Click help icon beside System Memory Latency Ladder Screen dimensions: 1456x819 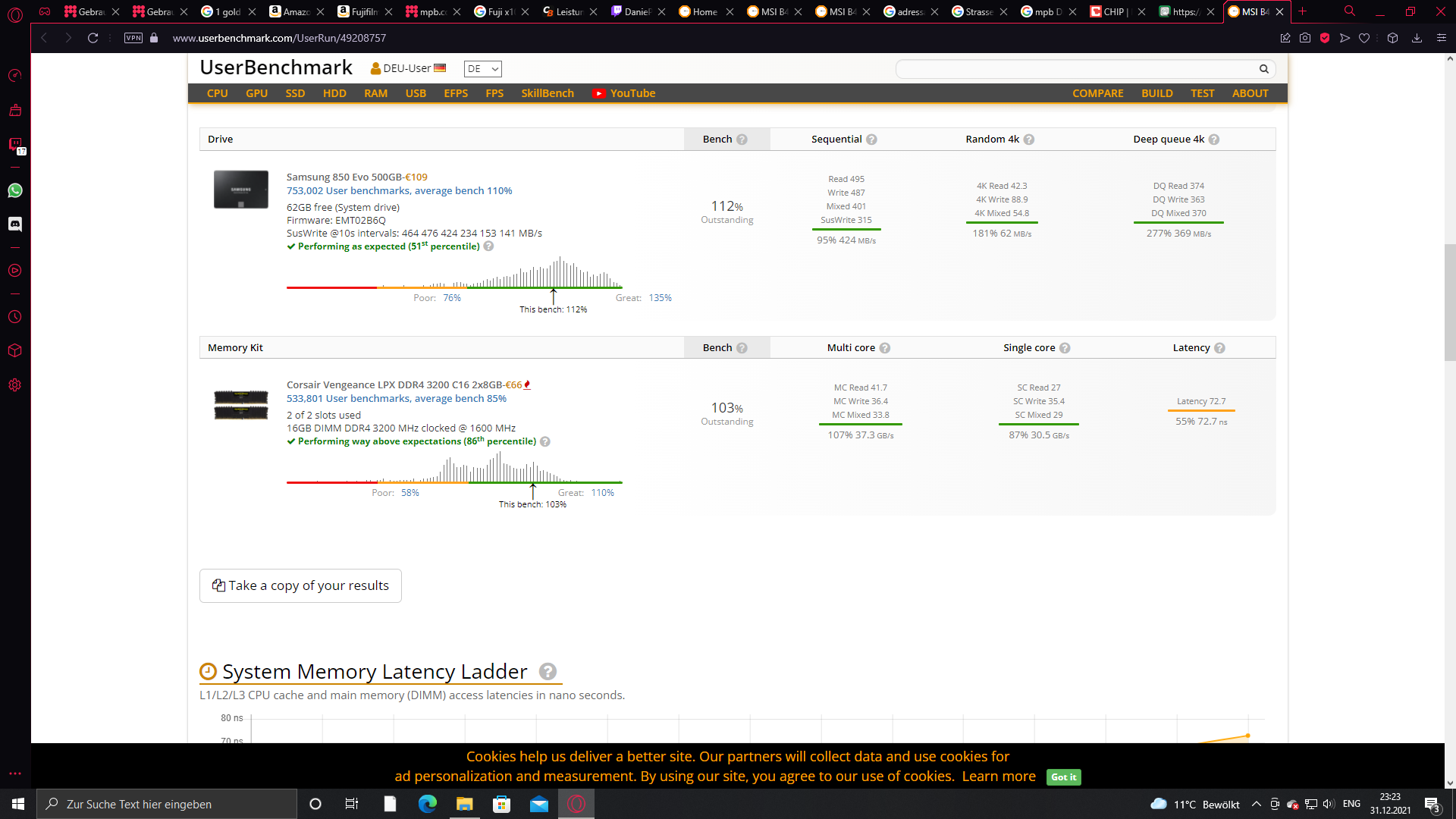tap(548, 672)
